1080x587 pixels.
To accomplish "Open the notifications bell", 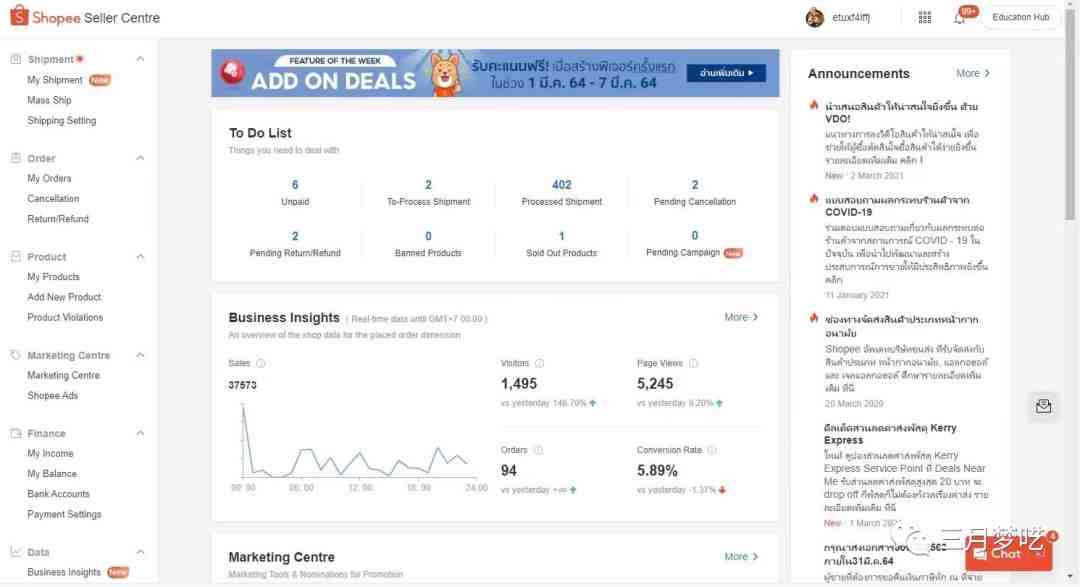I will (x=959, y=18).
